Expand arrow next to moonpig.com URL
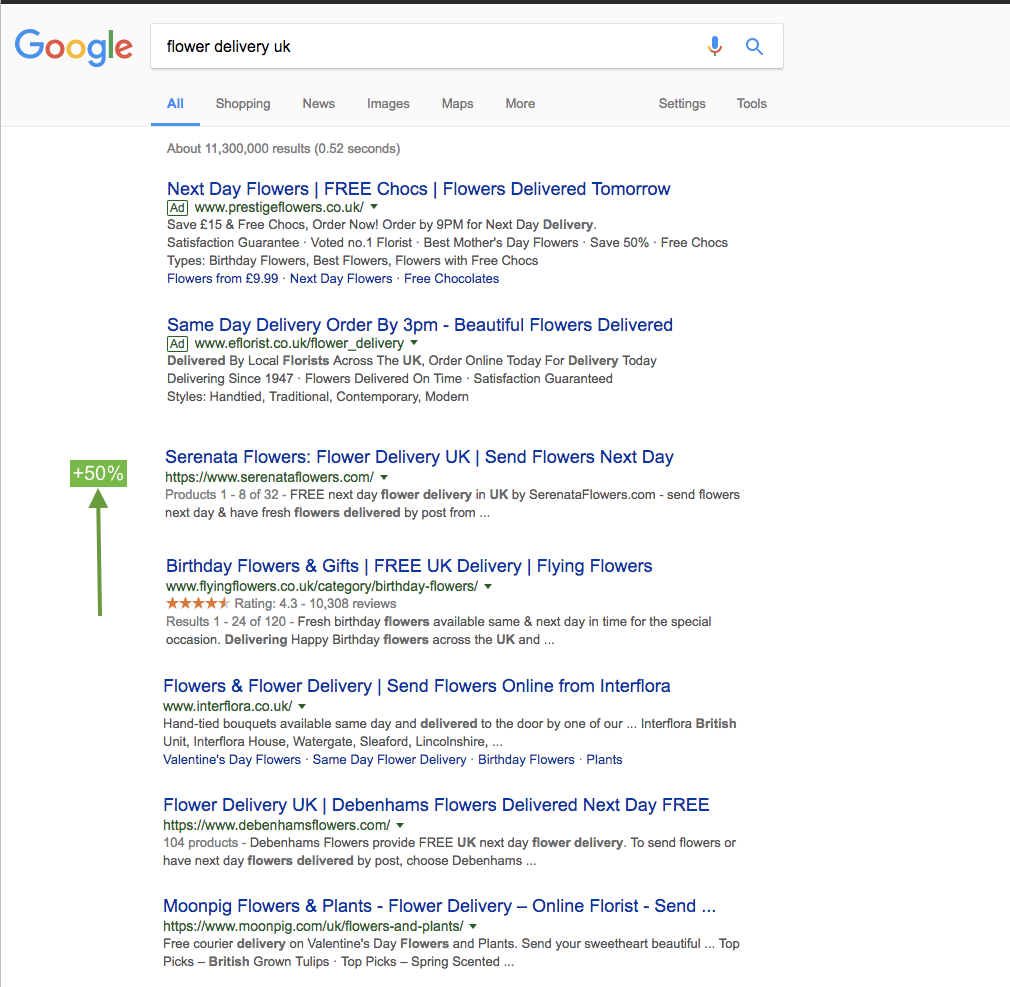This screenshot has height=987, width=1010. click(473, 926)
